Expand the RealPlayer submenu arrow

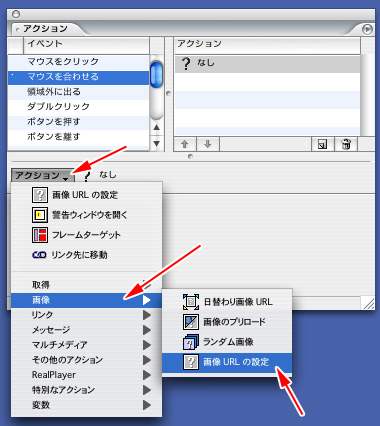tap(147, 375)
